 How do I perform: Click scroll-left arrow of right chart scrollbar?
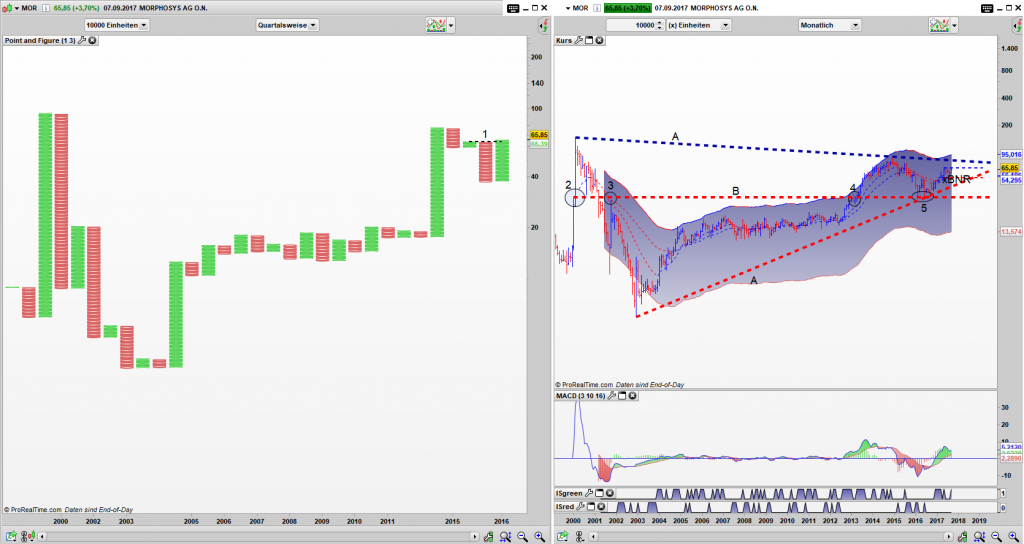[595, 536]
